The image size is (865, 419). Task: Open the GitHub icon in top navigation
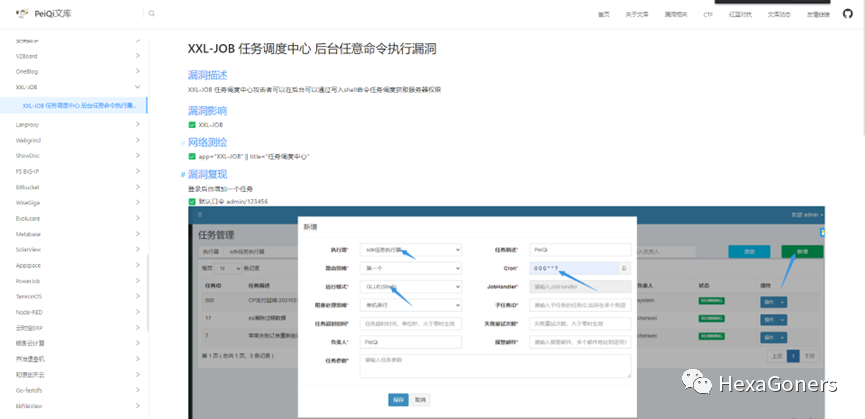coord(848,14)
